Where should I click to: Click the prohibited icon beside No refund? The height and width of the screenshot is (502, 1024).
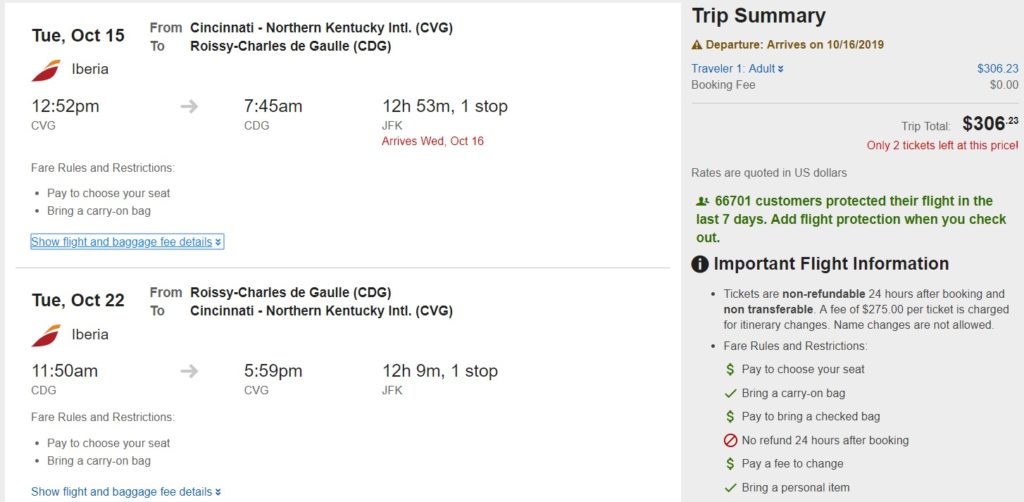tap(731, 440)
